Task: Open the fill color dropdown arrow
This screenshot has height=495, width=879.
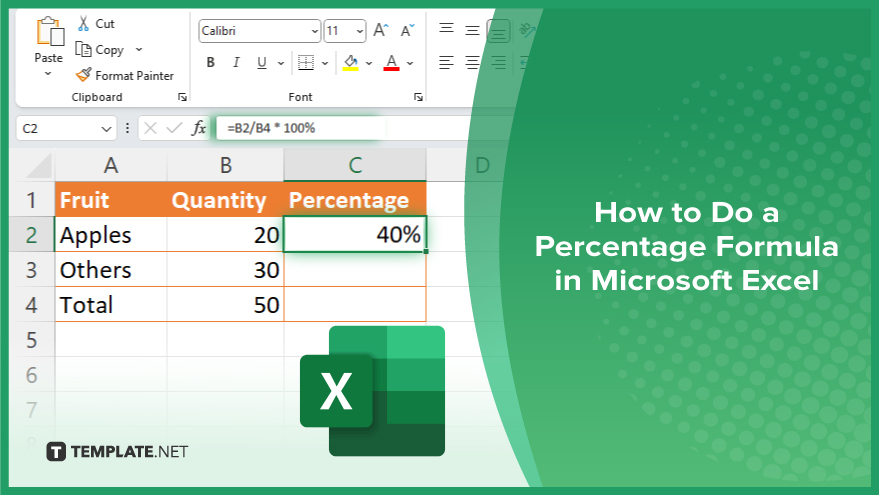Action: (369, 63)
